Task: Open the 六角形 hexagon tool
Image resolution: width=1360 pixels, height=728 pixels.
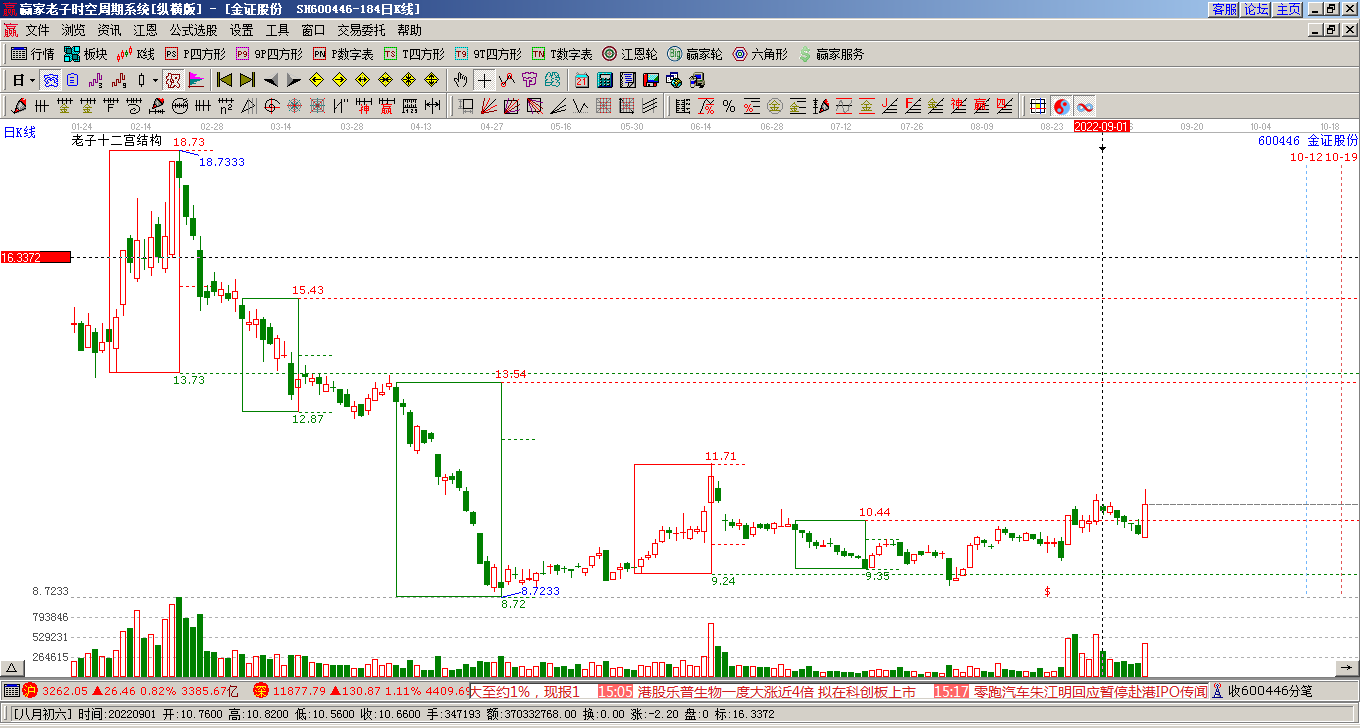Action: (760, 54)
